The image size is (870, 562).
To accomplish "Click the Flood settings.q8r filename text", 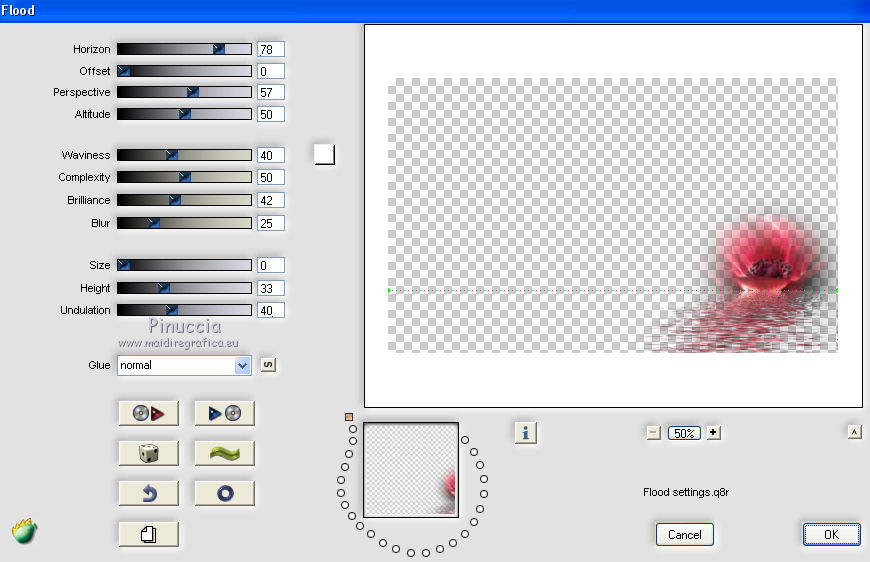I will click(686, 492).
